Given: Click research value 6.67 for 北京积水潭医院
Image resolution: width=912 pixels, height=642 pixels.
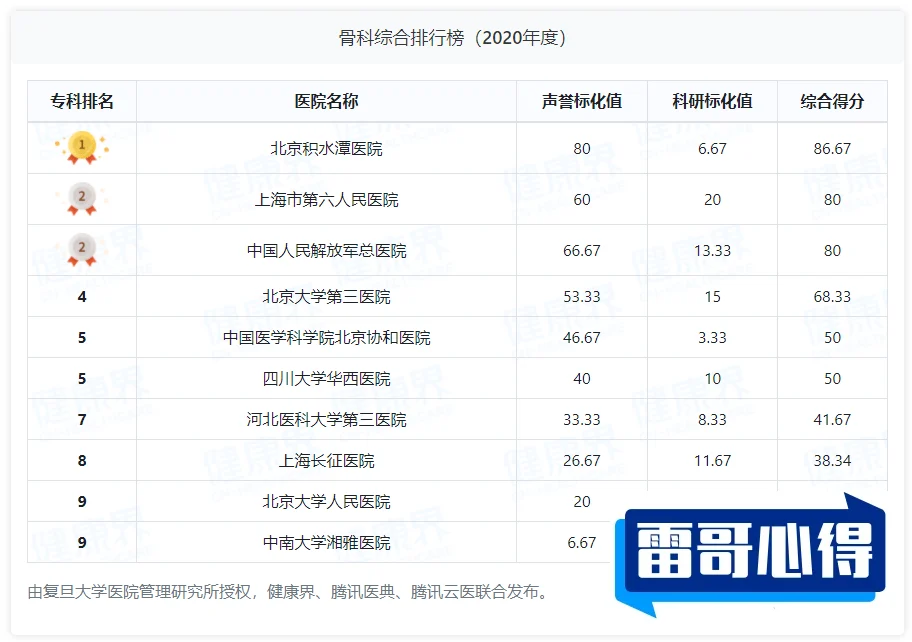Looking at the screenshot, I should [712, 149].
